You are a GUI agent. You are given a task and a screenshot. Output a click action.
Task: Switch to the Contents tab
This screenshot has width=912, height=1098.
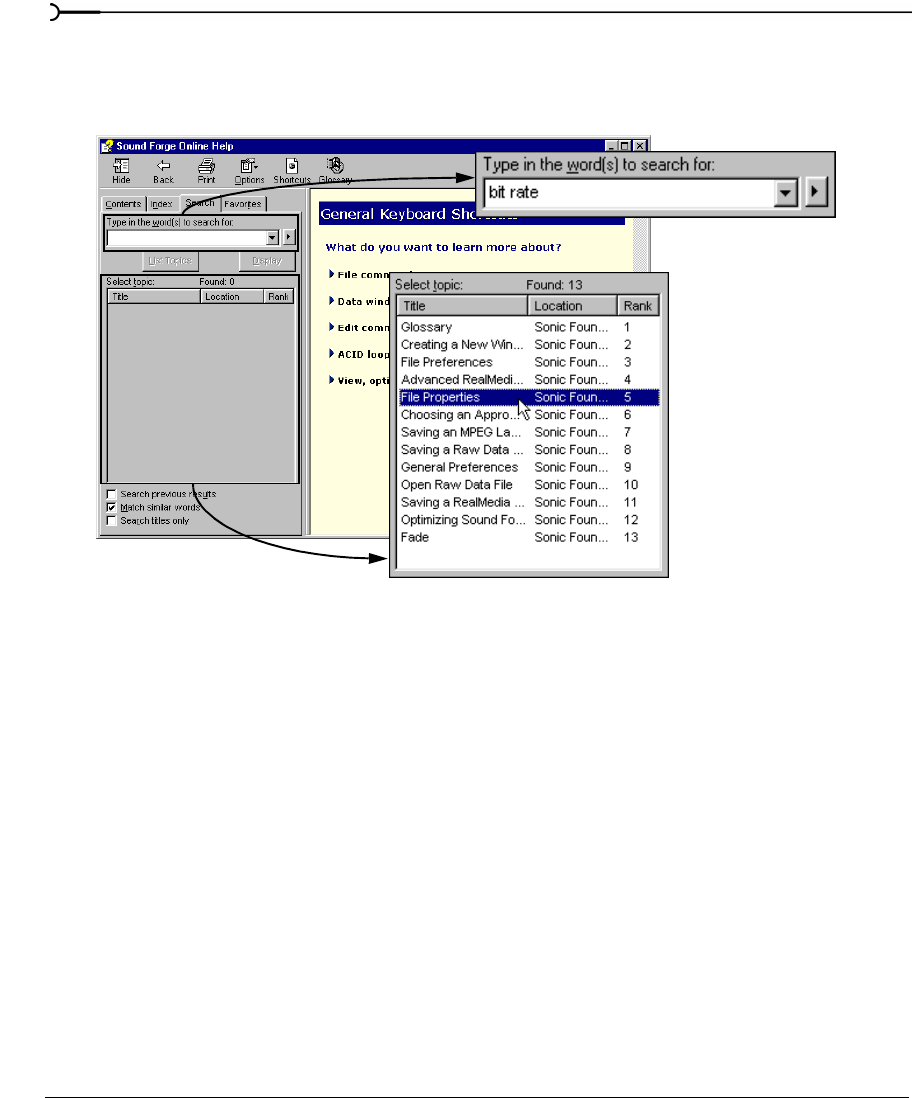click(123, 204)
